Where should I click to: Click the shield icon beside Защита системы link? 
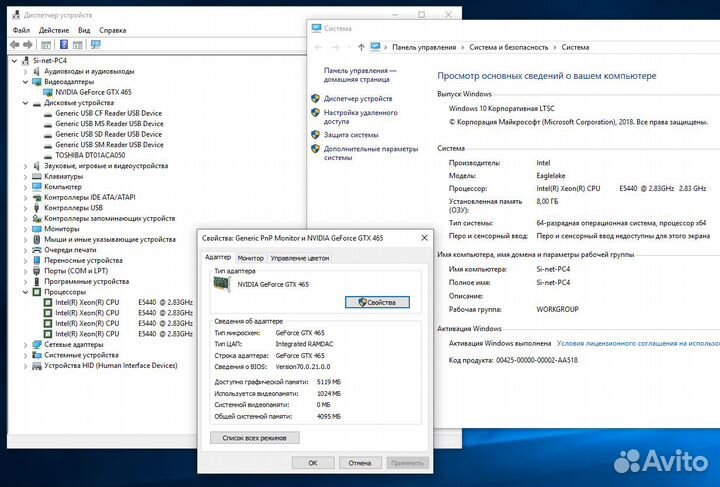[315, 135]
